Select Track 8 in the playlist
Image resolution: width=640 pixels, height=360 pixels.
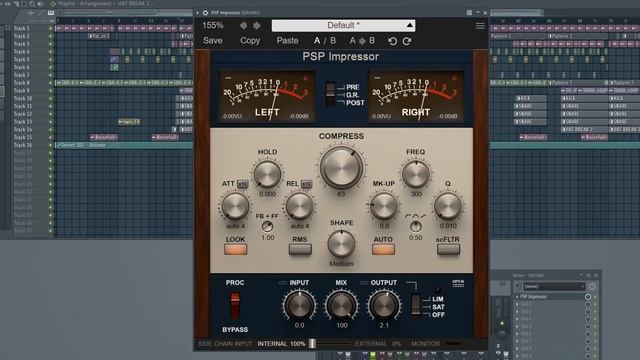pos(22,83)
